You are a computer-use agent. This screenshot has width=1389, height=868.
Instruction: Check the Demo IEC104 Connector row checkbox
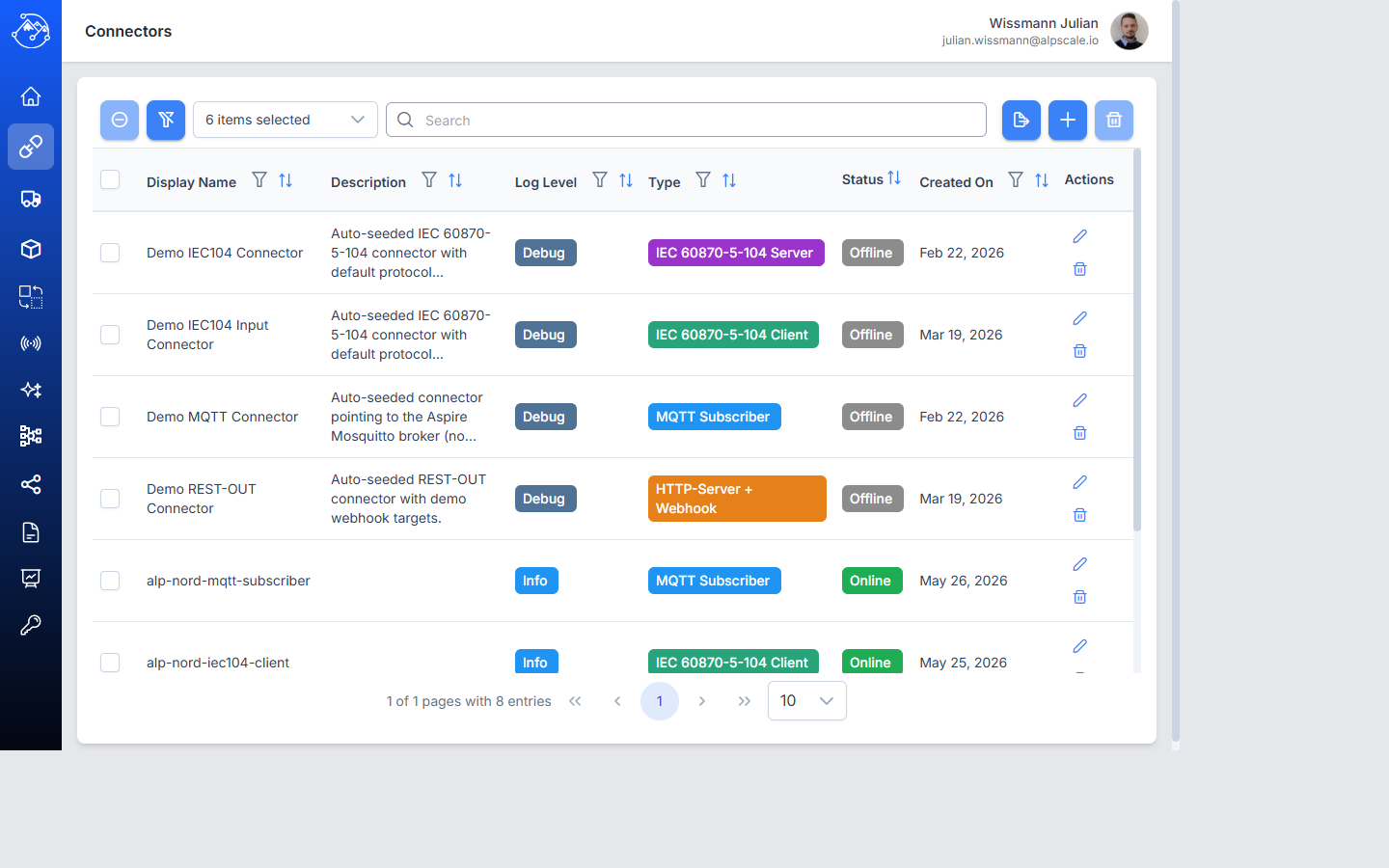point(110,253)
